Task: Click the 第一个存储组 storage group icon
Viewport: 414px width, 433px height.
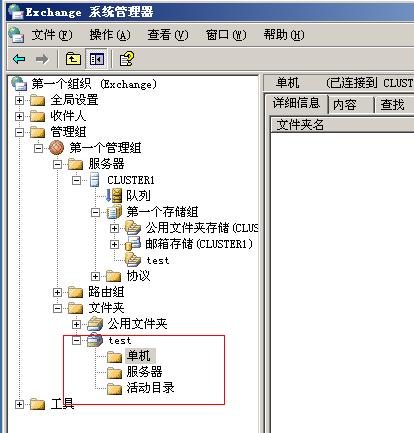Action: [x=114, y=212]
